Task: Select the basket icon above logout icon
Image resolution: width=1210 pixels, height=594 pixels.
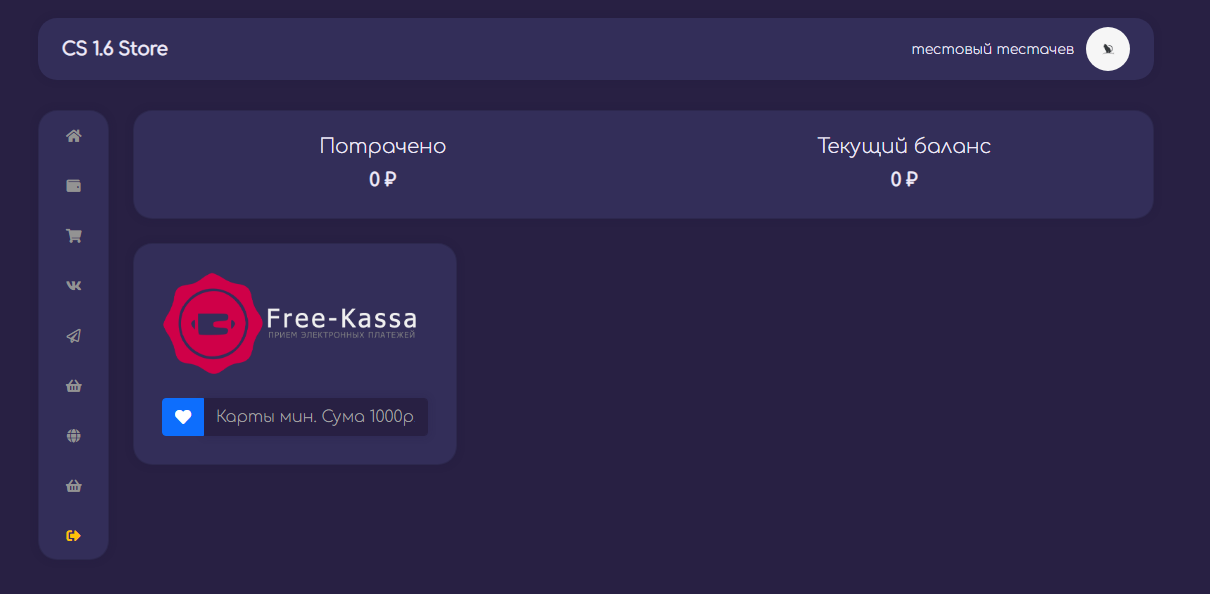Action: pyautogui.click(x=73, y=486)
